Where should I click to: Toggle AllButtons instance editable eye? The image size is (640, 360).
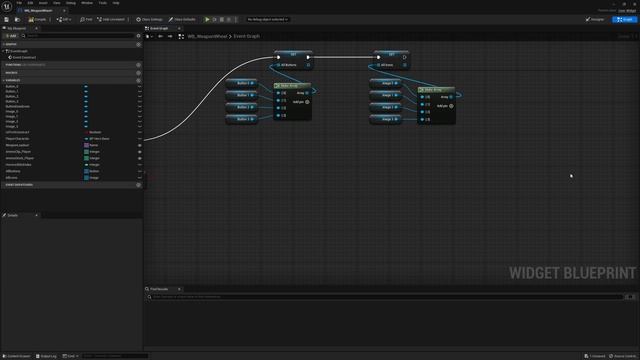(140, 171)
